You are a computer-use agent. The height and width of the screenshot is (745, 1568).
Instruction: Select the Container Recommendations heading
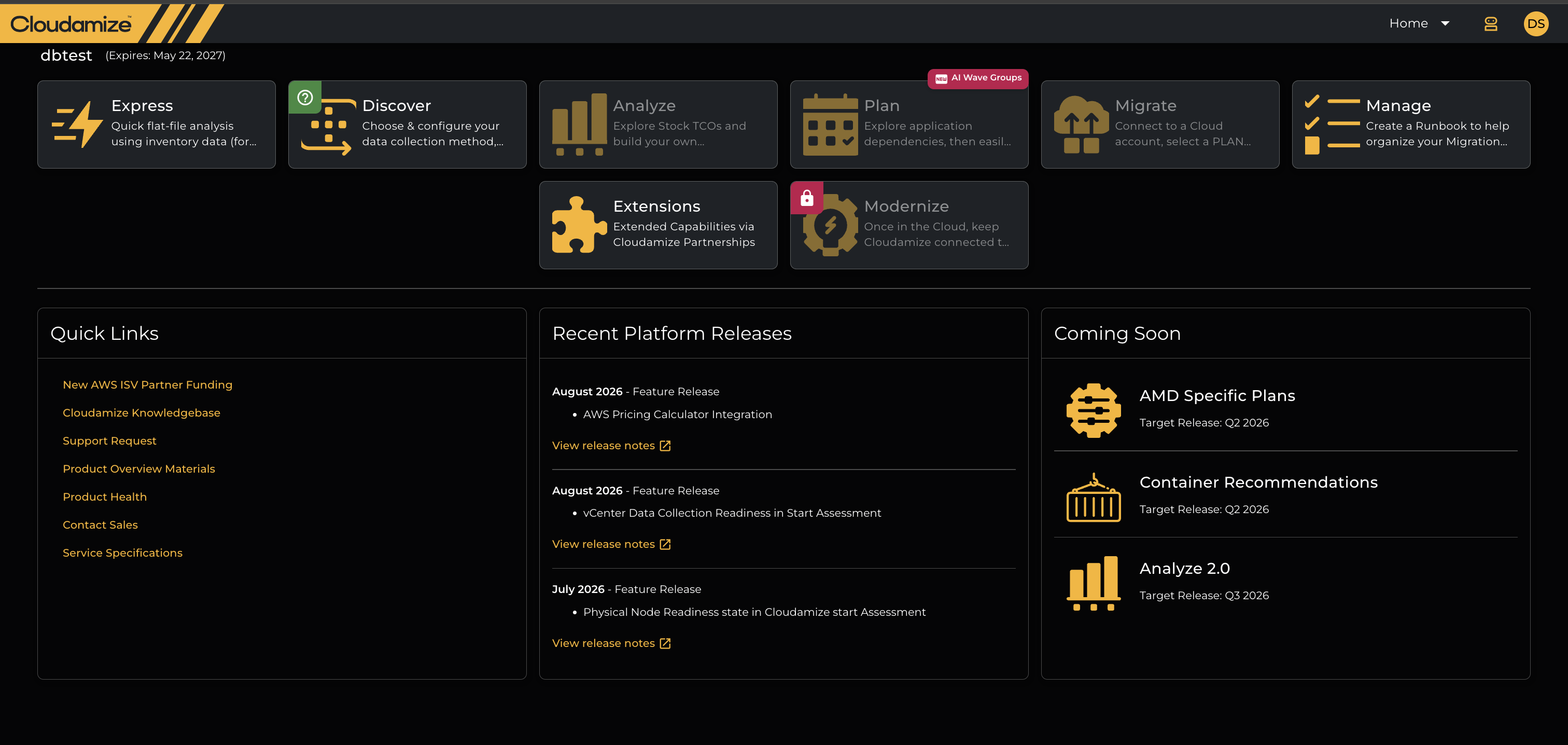coord(1258,482)
